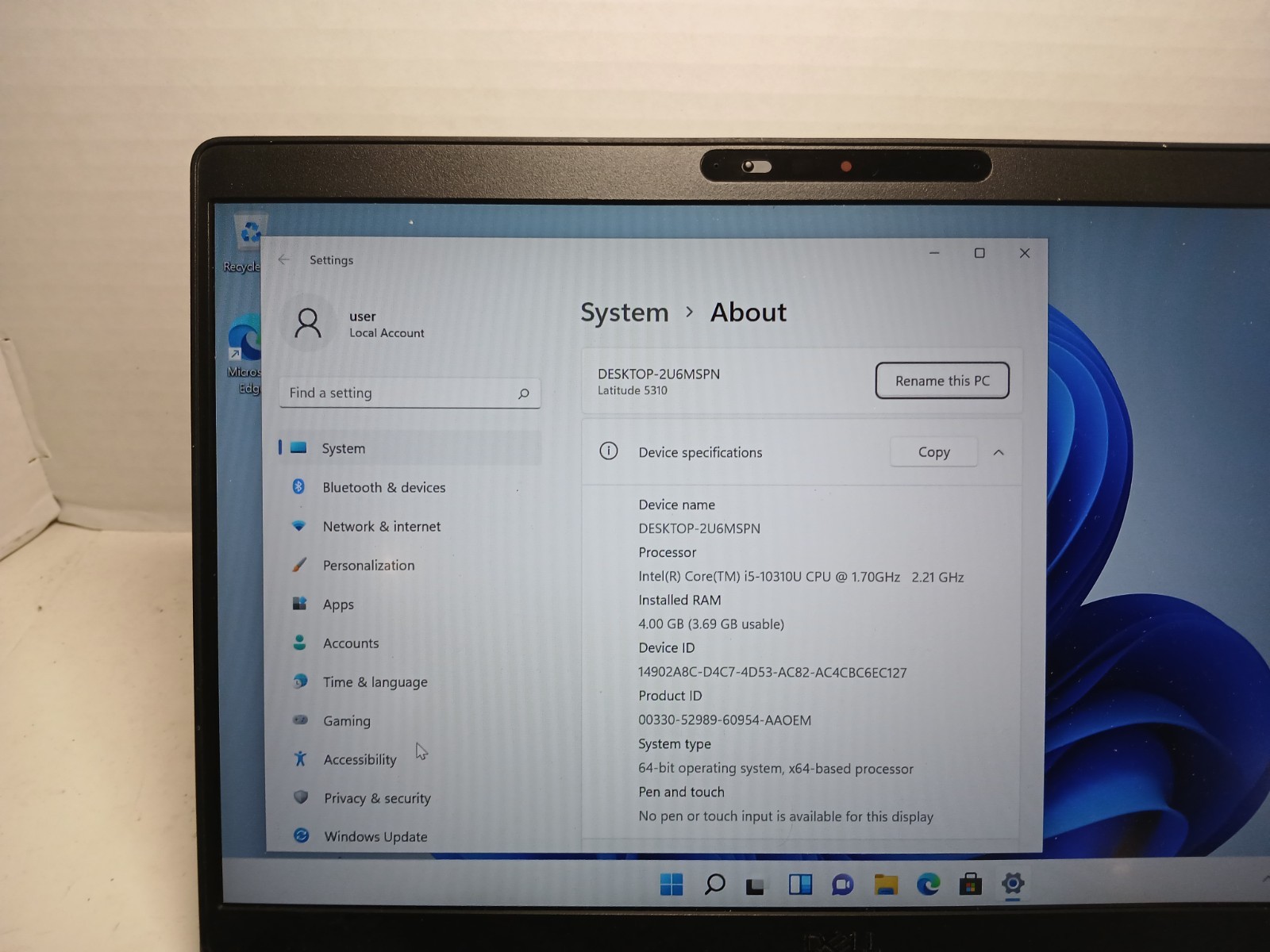Launch the Chat icon on the taskbar

842,884
